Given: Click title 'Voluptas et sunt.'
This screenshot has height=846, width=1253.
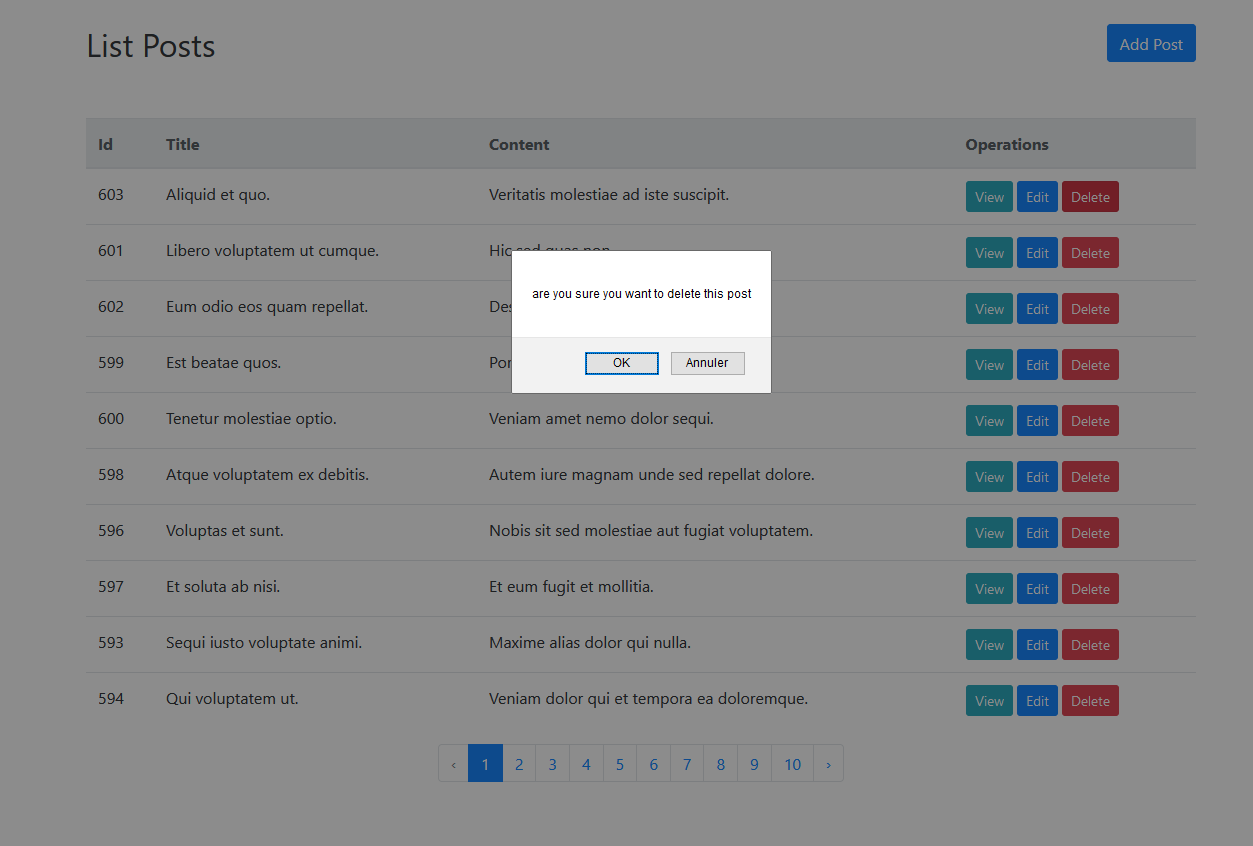Looking at the screenshot, I should 225,531.
